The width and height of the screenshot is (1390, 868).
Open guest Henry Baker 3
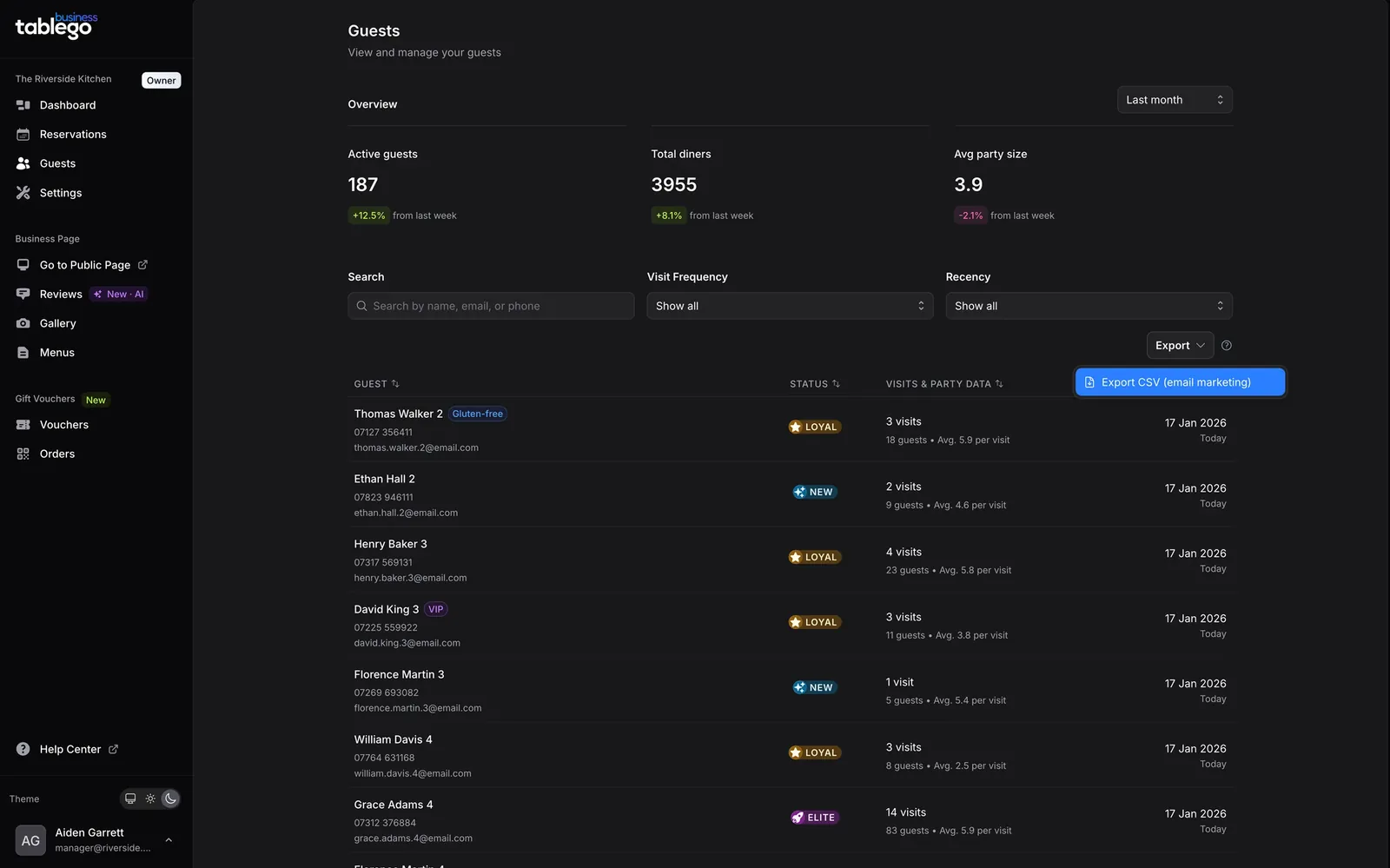pos(390,544)
